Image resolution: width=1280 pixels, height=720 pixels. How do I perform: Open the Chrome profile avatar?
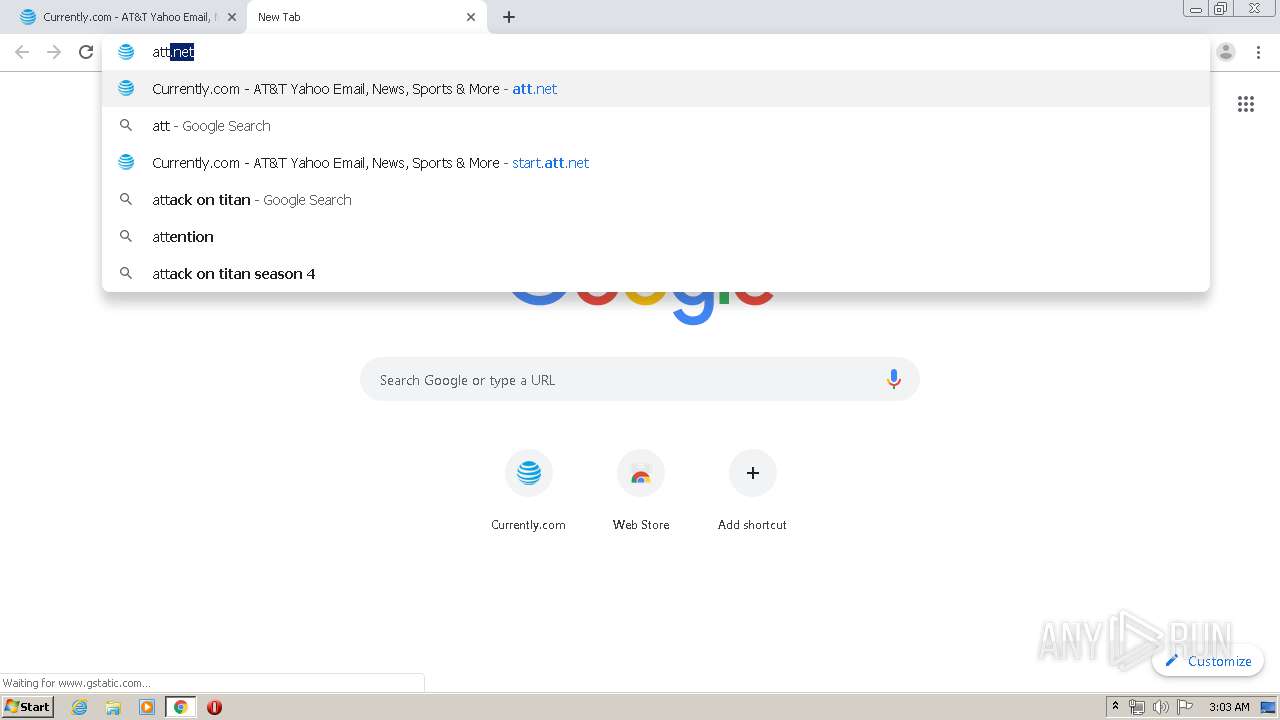(x=1226, y=52)
